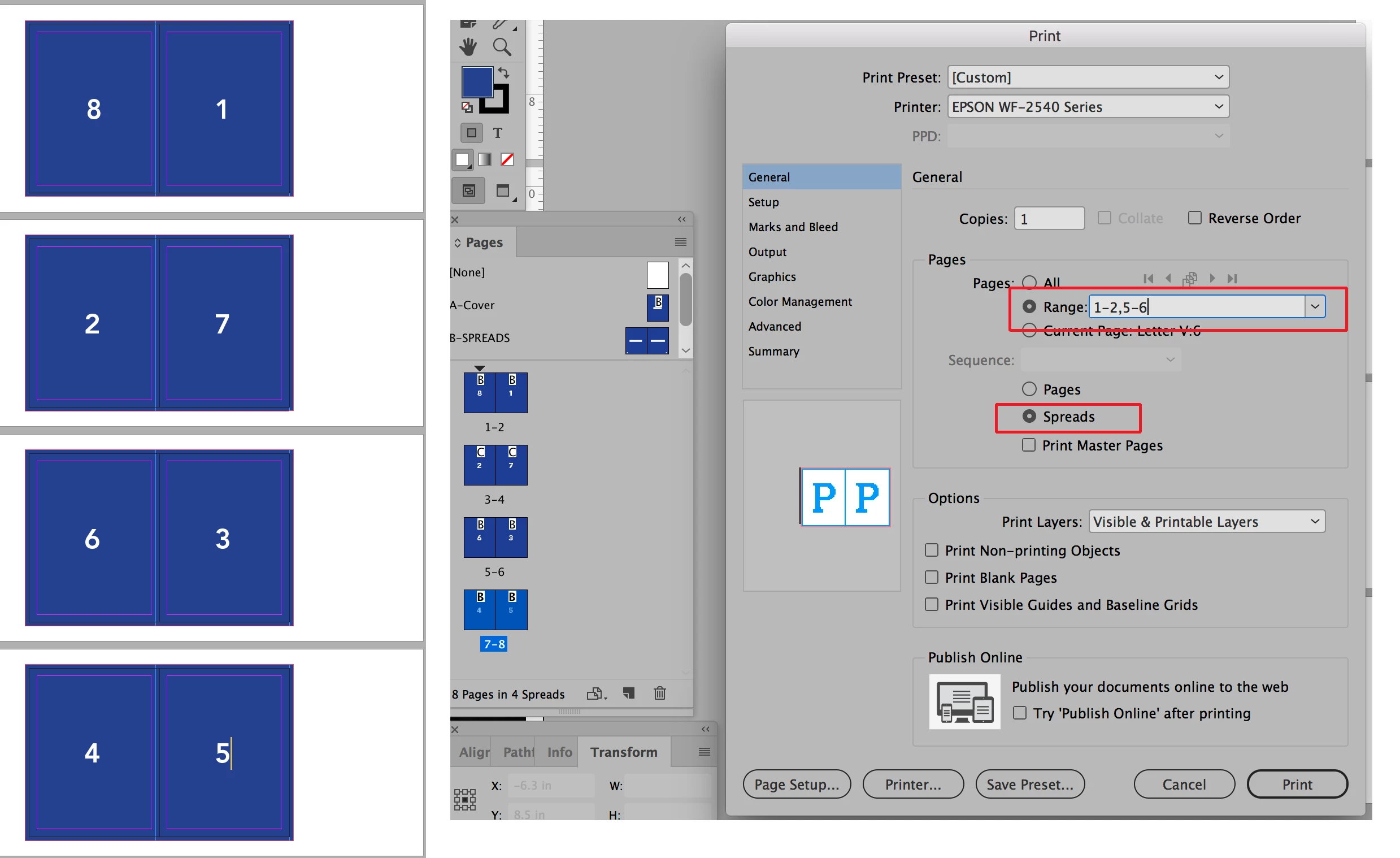Open the Print Layers dropdown

(1206, 521)
